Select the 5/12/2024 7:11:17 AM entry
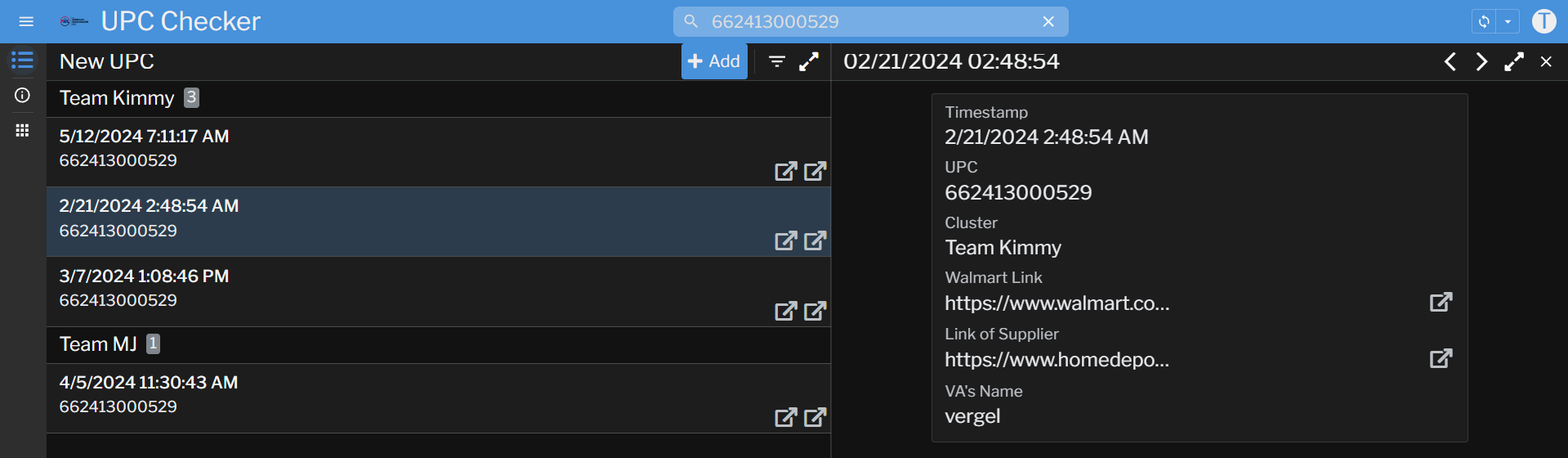This screenshot has height=458, width=1568. (x=327, y=148)
